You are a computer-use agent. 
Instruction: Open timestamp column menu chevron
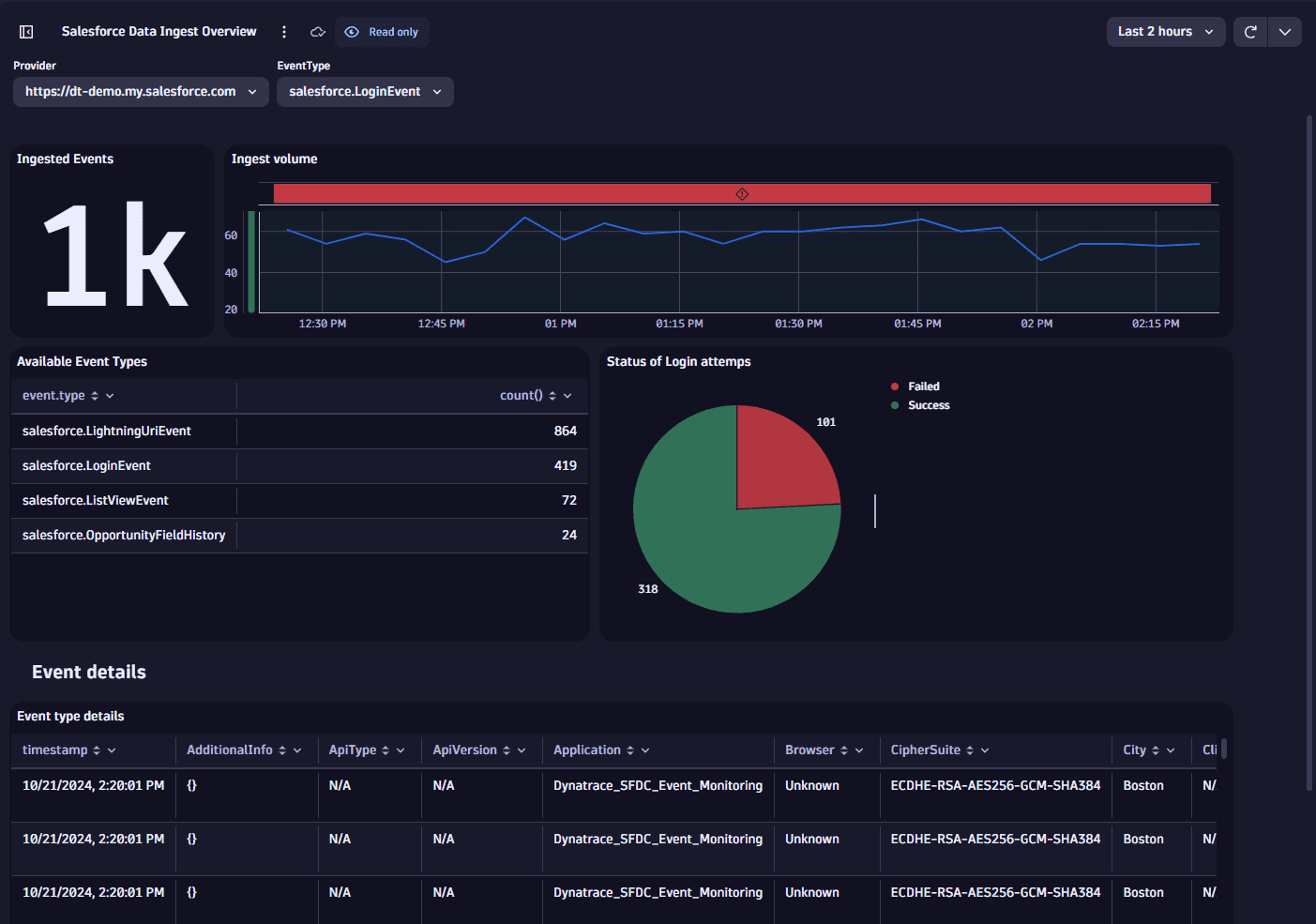click(x=112, y=750)
